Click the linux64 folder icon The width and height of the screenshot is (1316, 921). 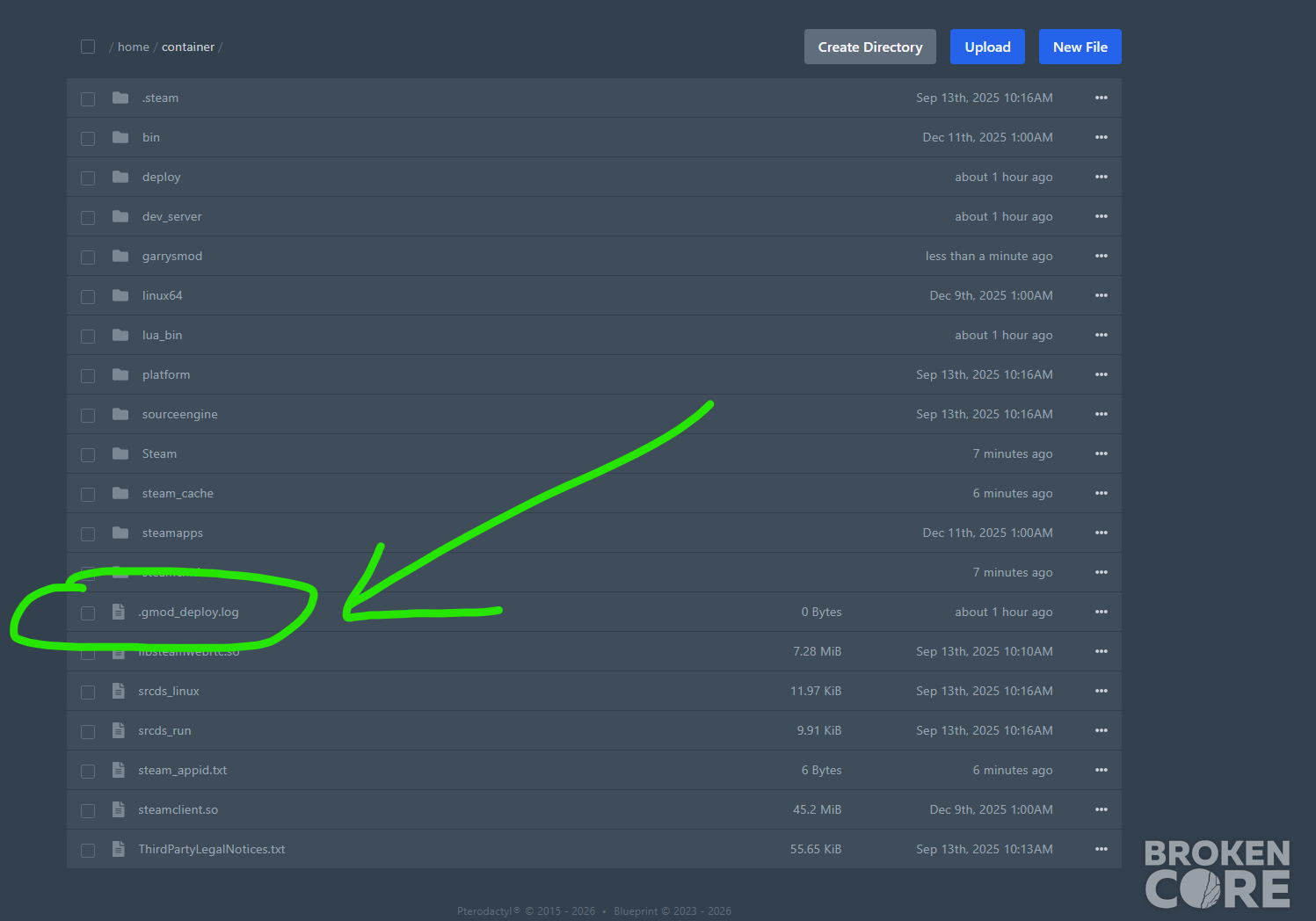tap(120, 295)
